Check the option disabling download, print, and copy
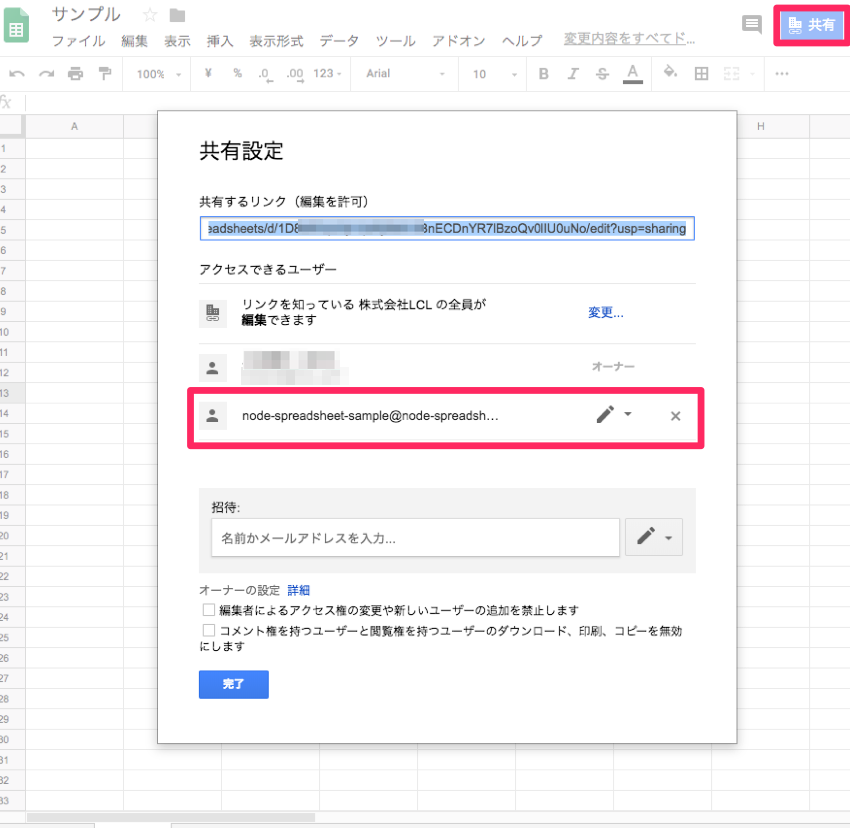This screenshot has width=850, height=828. pos(208,629)
